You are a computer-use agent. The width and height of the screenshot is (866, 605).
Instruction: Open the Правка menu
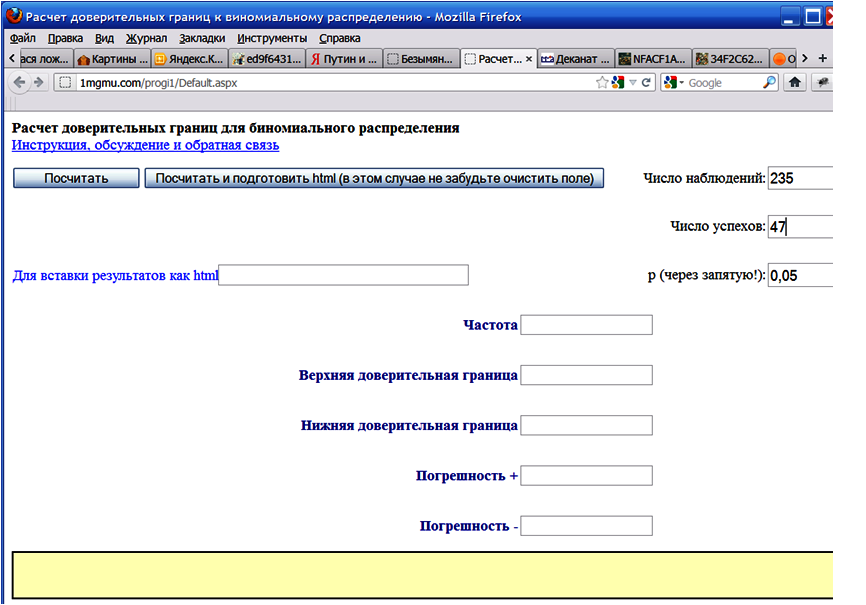65,38
